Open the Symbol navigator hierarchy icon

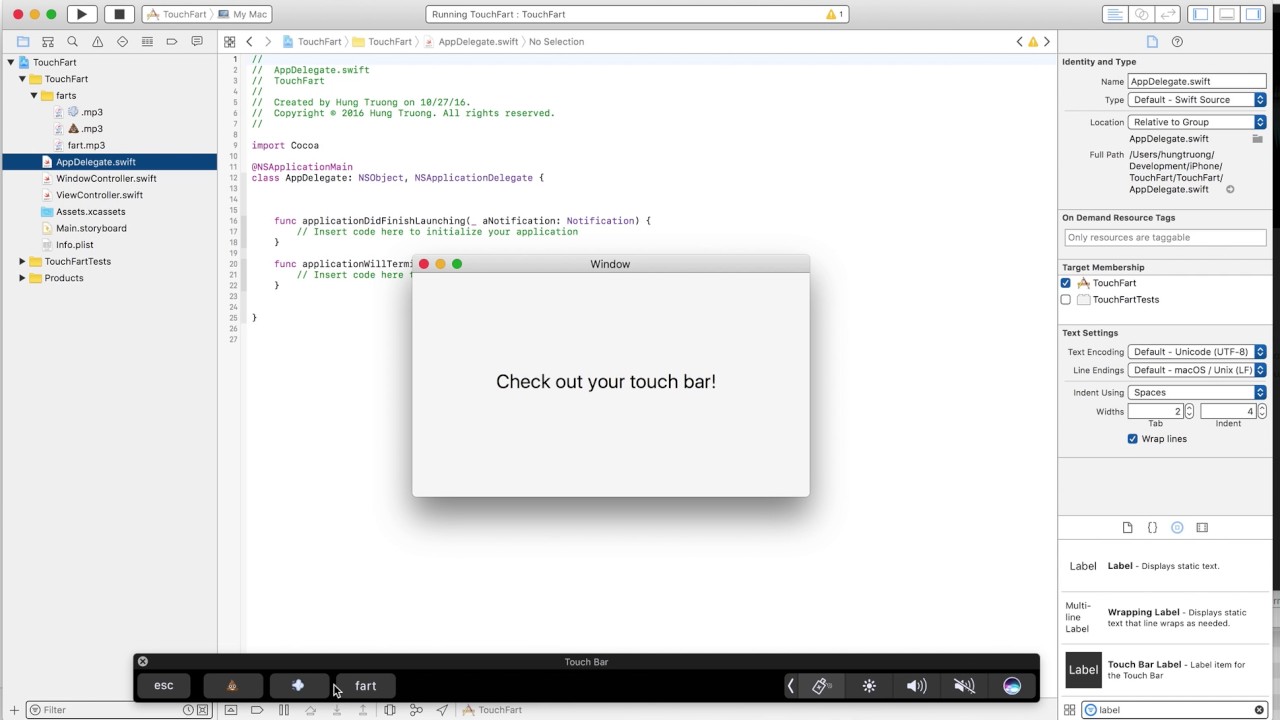(47, 42)
